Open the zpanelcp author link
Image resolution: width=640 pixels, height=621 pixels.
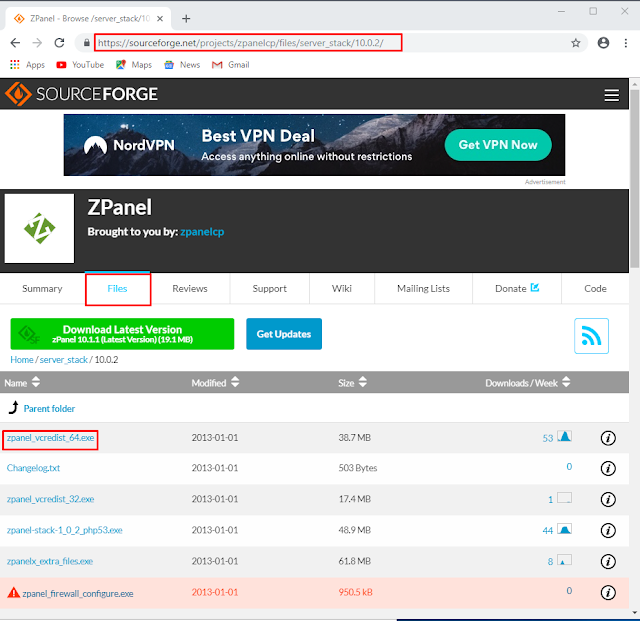[202, 232]
